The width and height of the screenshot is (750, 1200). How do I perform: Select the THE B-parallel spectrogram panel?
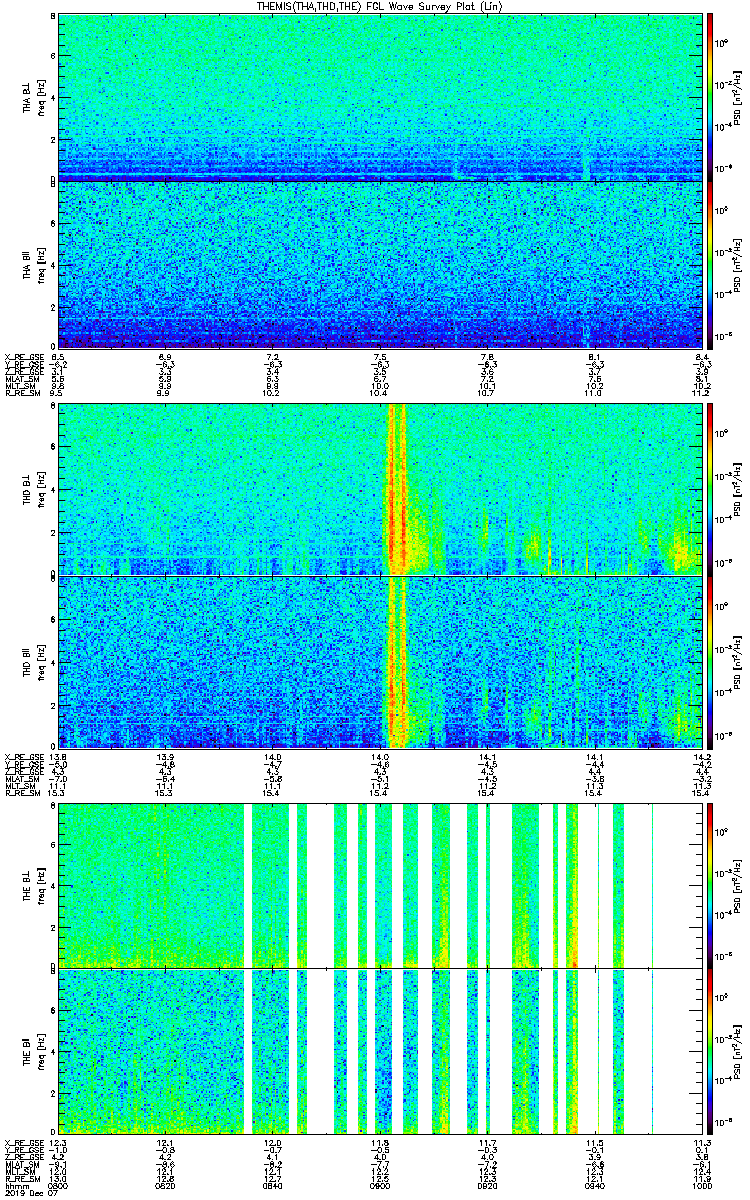pos(378,1053)
